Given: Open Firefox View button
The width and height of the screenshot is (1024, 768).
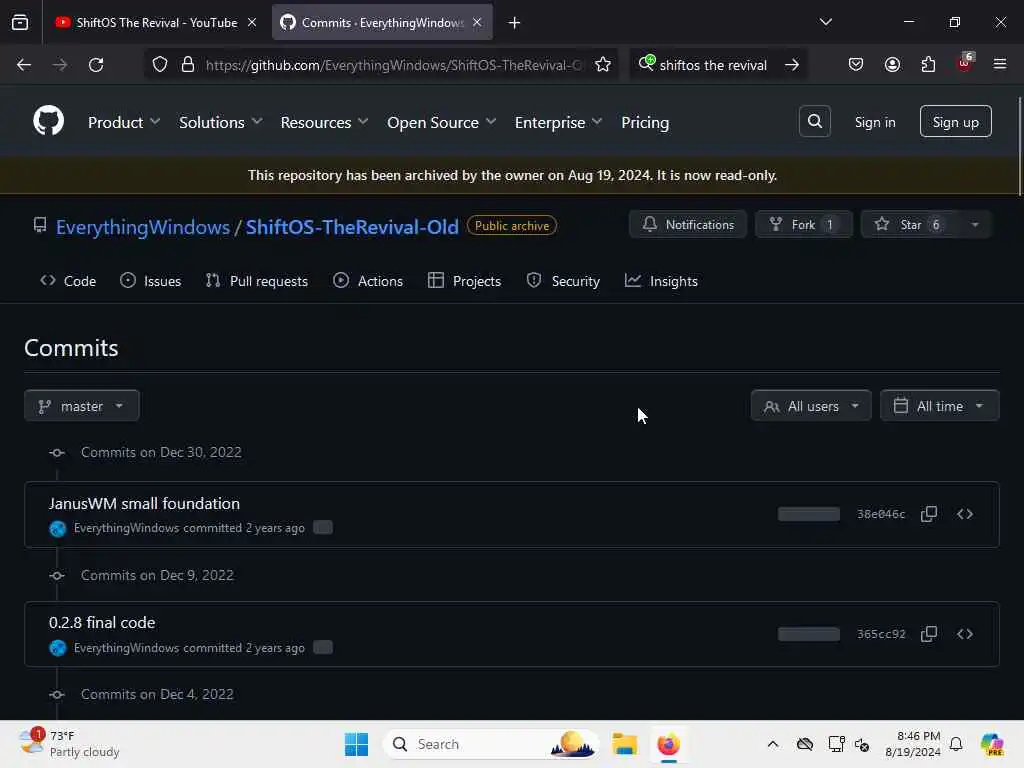Looking at the screenshot, I should [20, 22].
